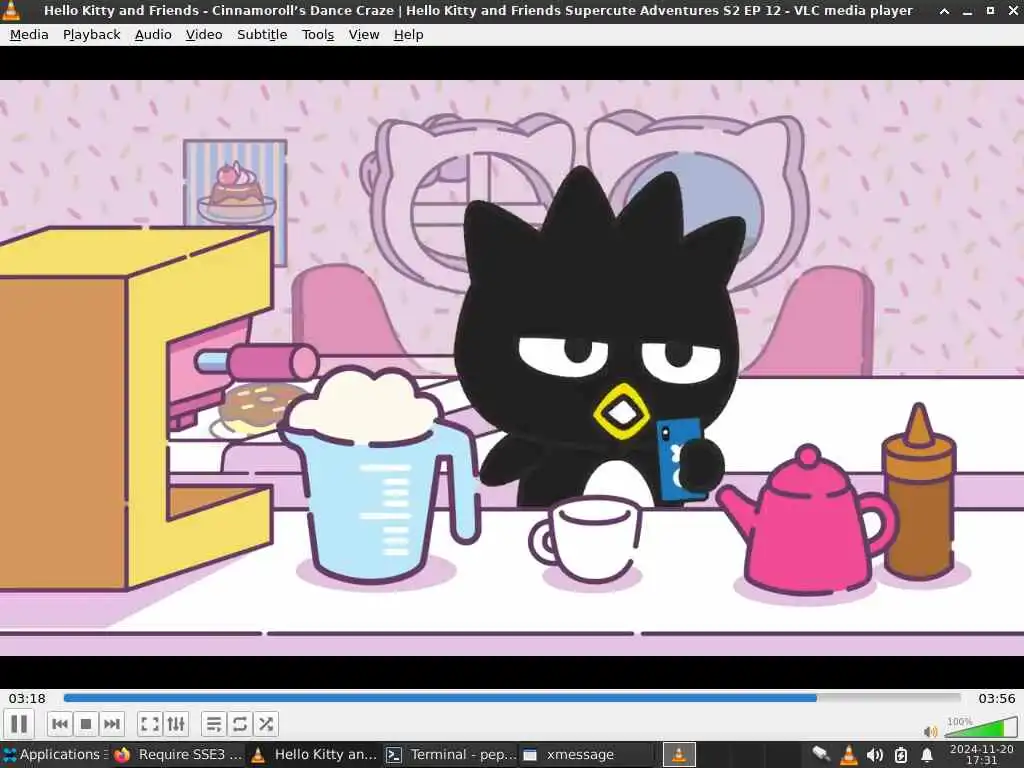Toggle the playlist view
The height and width of the screenshot is (768, 1024).
pos(214,724)
